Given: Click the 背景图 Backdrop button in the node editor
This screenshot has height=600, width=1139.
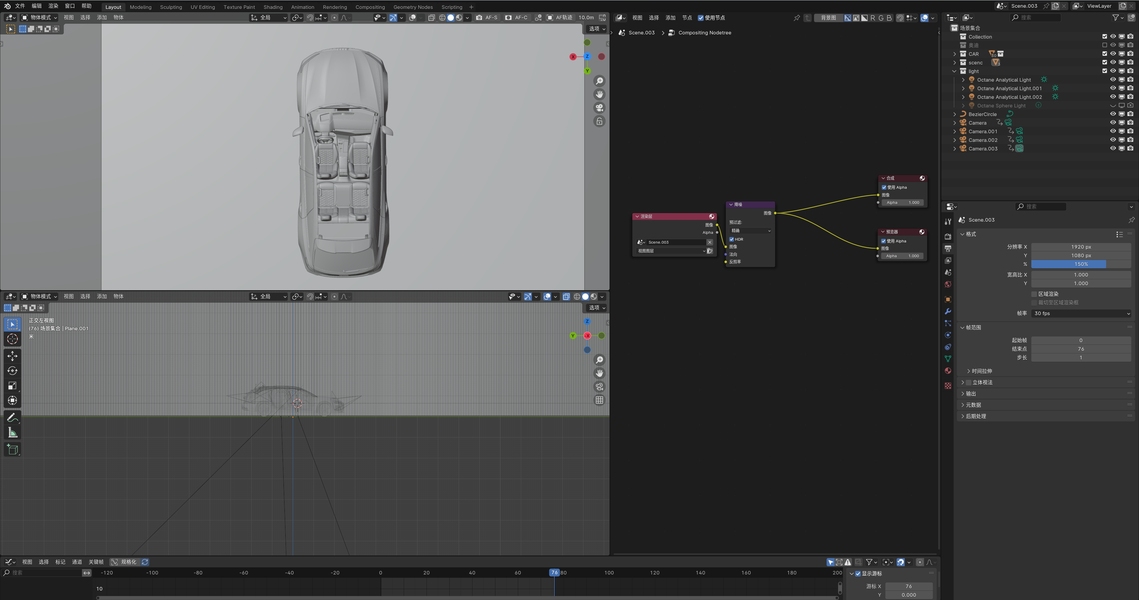Looking at the screenshot, I should pos(826,17).
